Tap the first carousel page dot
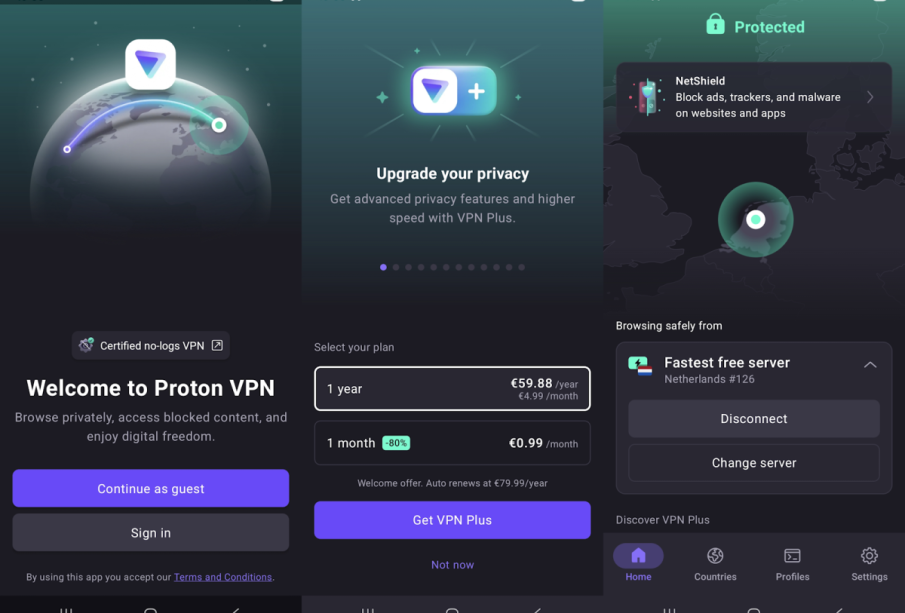905x613 pixels. click(383, 267)
